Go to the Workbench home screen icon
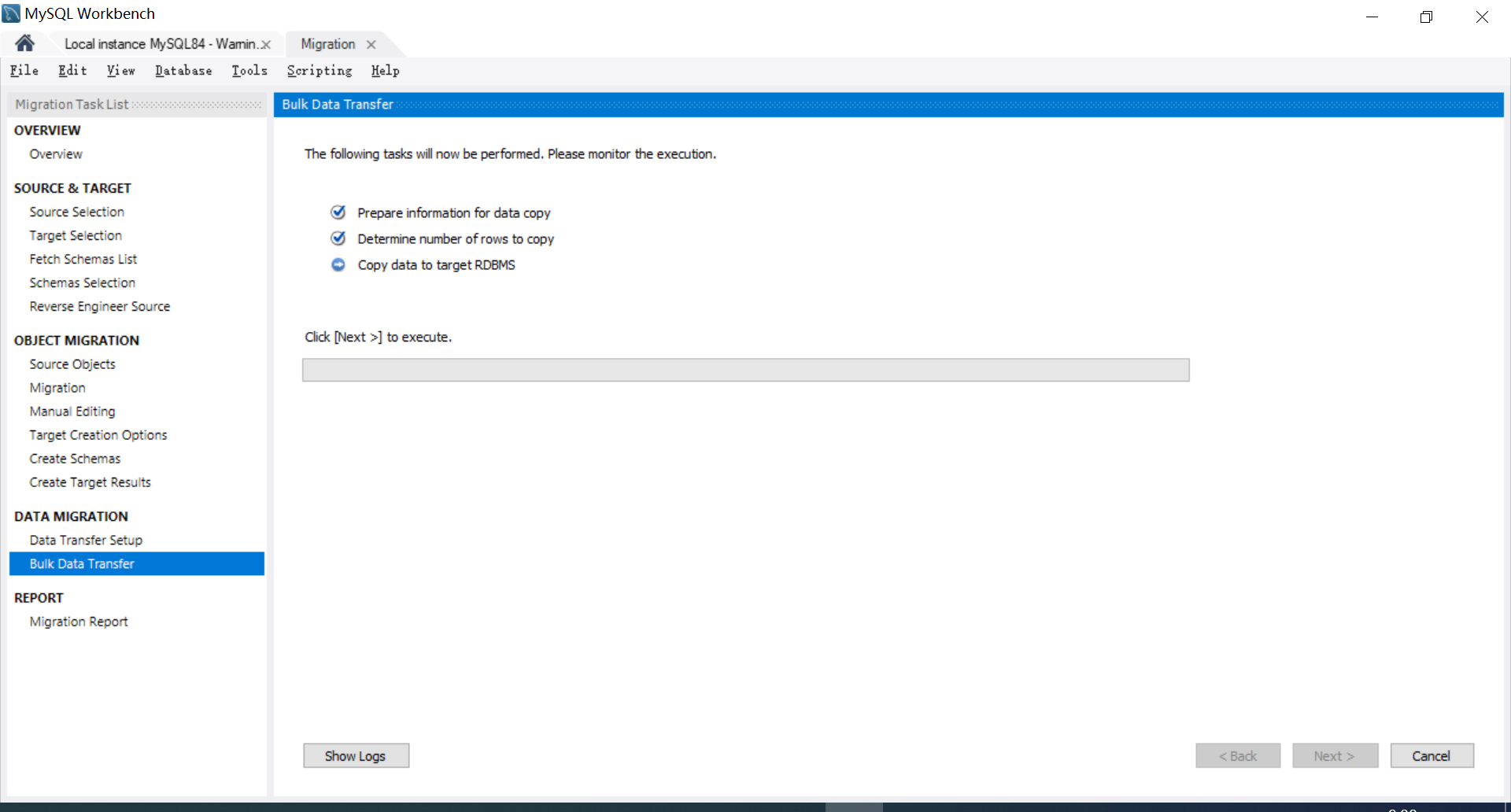 [x=24, y=43]
